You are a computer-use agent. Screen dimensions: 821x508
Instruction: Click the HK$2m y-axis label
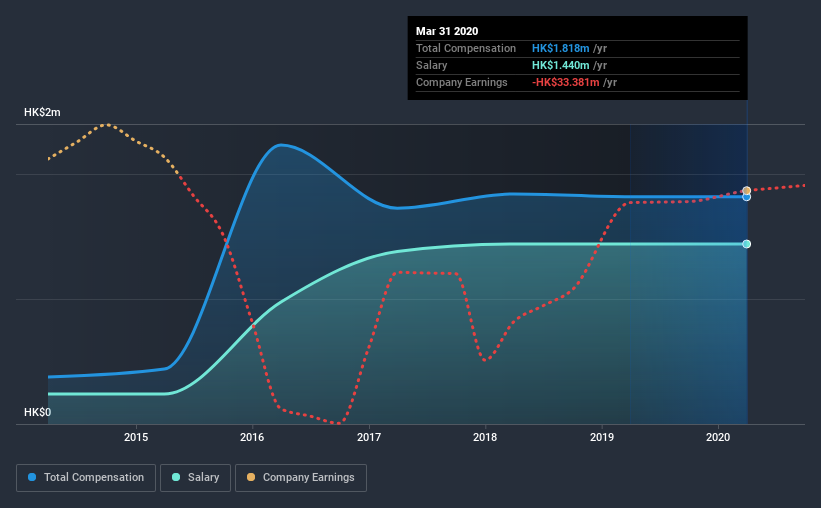(x=42, y=113)
